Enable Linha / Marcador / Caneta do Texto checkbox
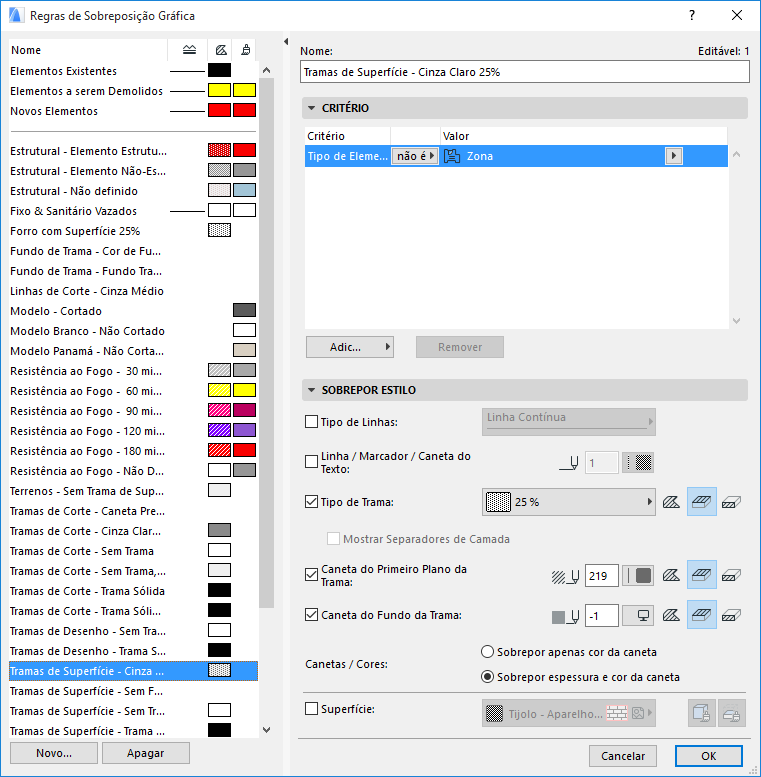Image resolution: width=761 pixels, height=777 pixels. coord(311,461)
